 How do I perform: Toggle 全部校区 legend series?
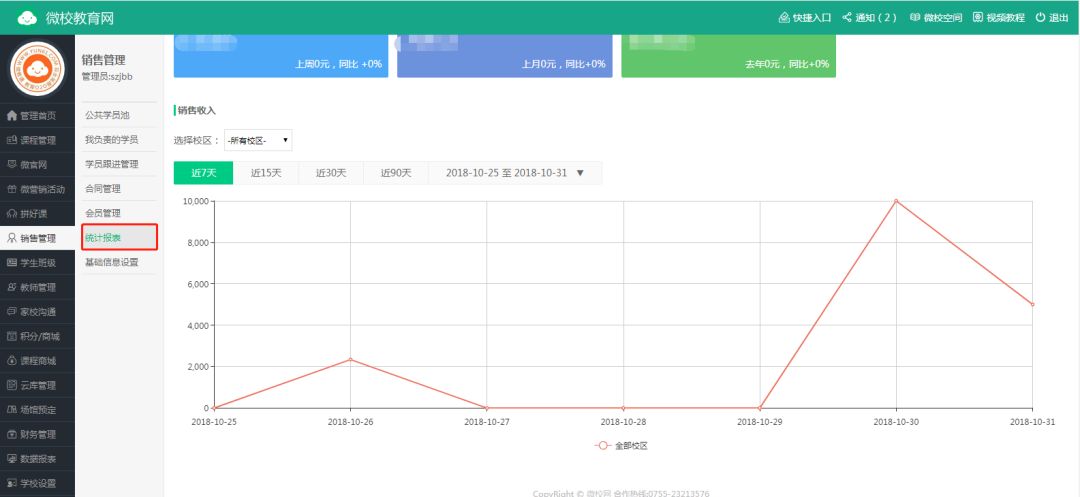tap(621, 445)
